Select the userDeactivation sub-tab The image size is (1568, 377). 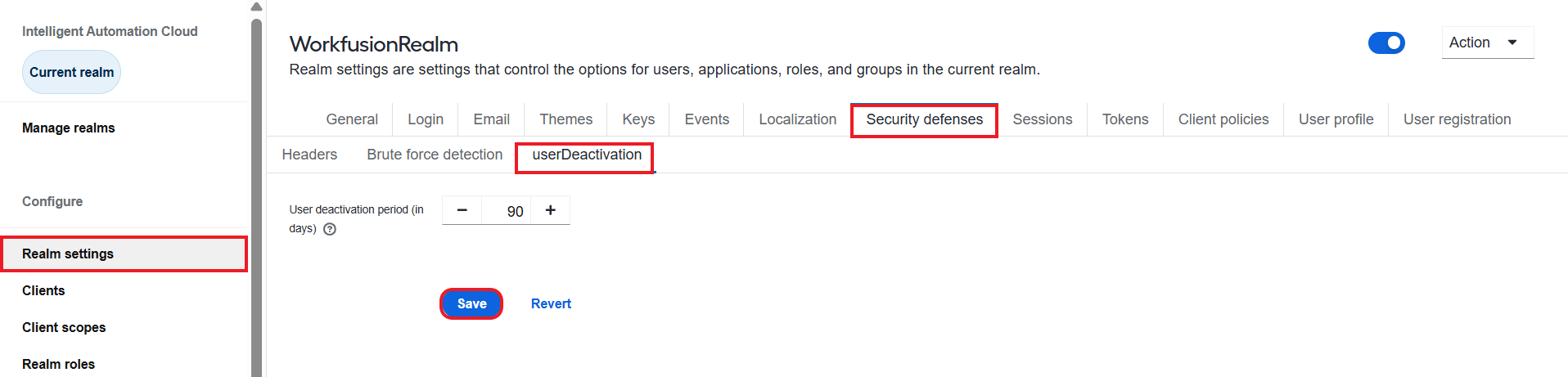tap(586, 155)
